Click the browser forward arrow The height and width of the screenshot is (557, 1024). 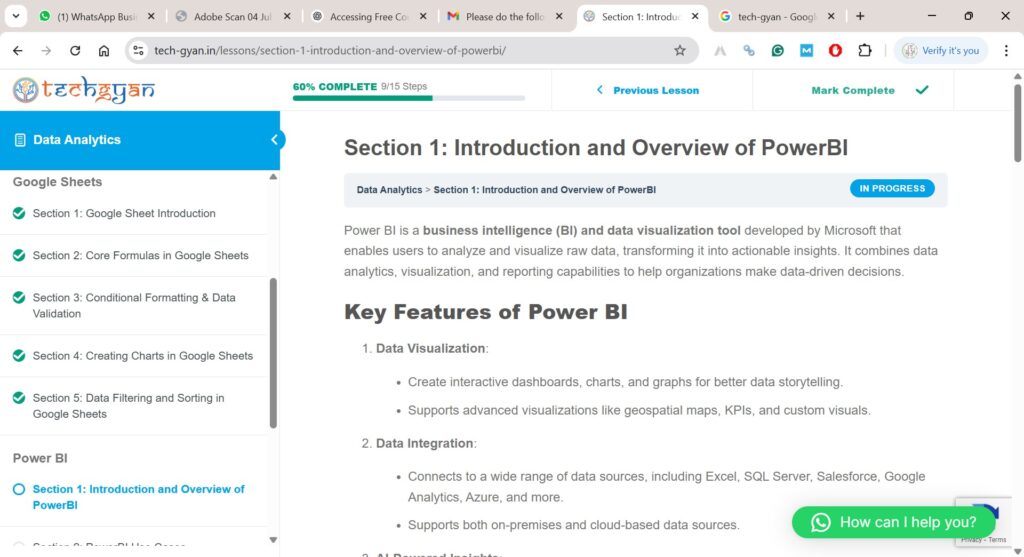46,50
